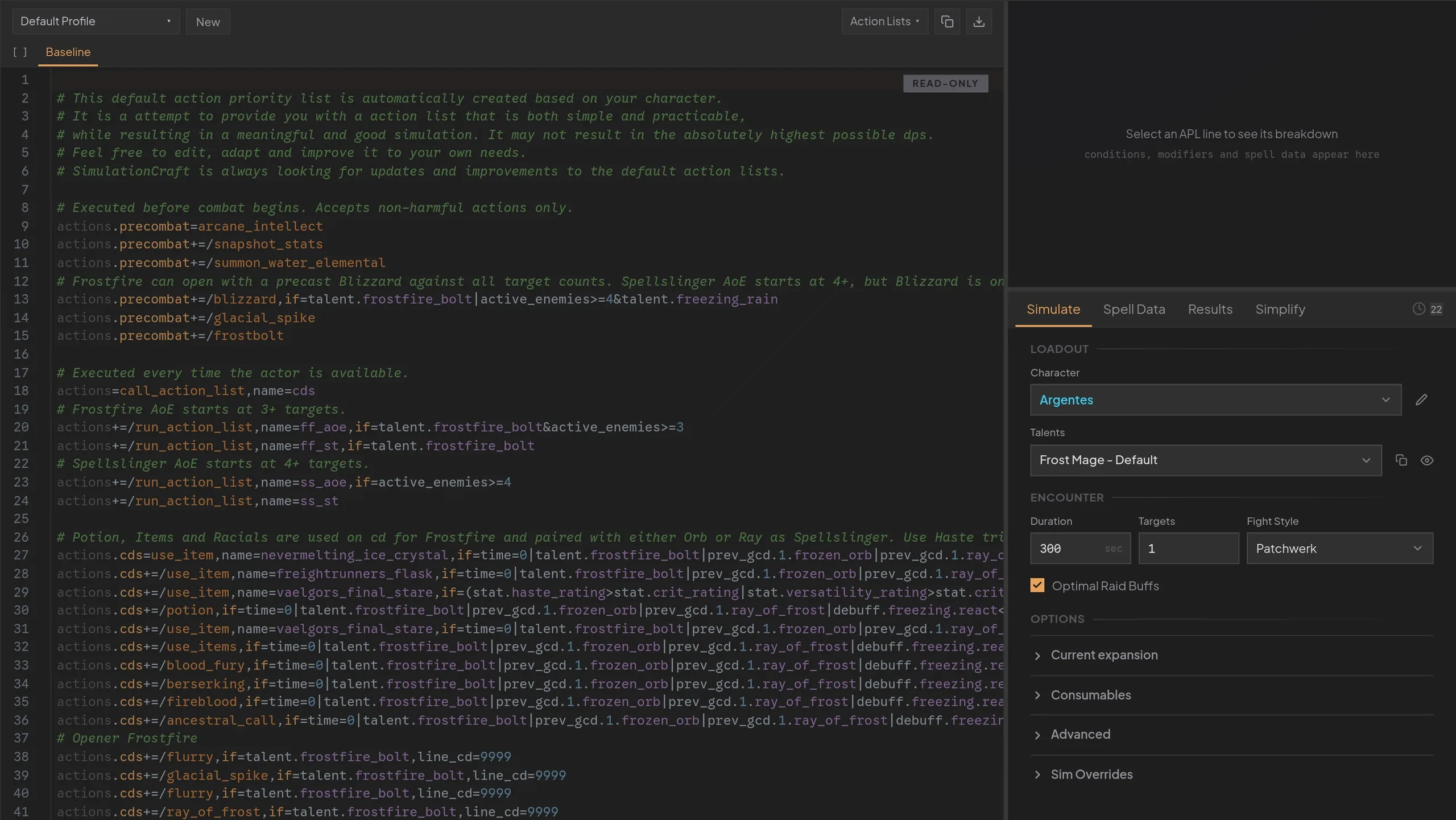Click line 14 precombat glacial_spike action
Viewport: 1456px width, 820px height.
point(185,318)
